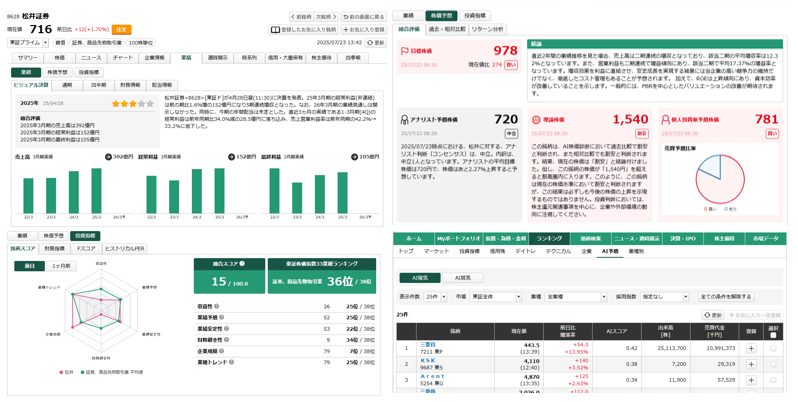
Task: Click 全ての条件を解除する button
Action: click(725, 297)
